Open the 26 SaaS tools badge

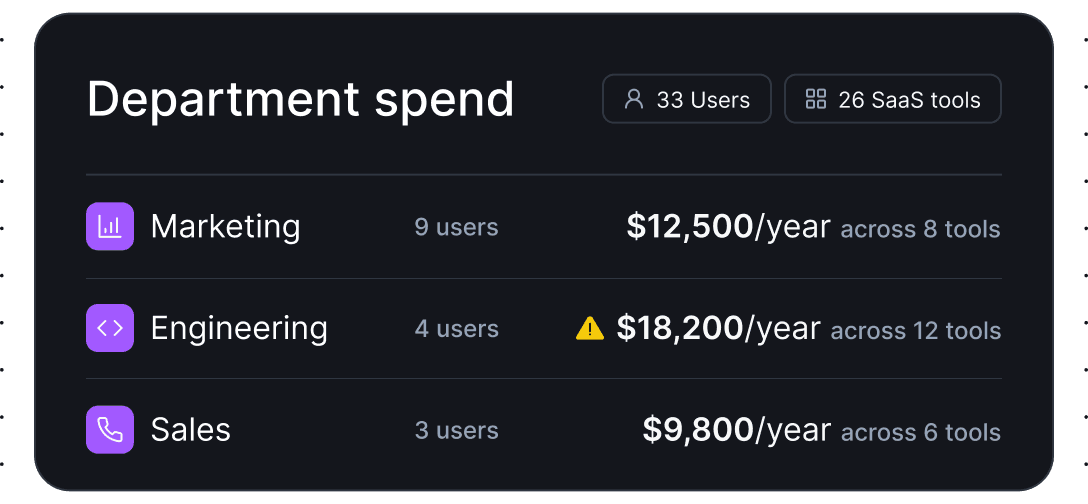tap(892, 99)
